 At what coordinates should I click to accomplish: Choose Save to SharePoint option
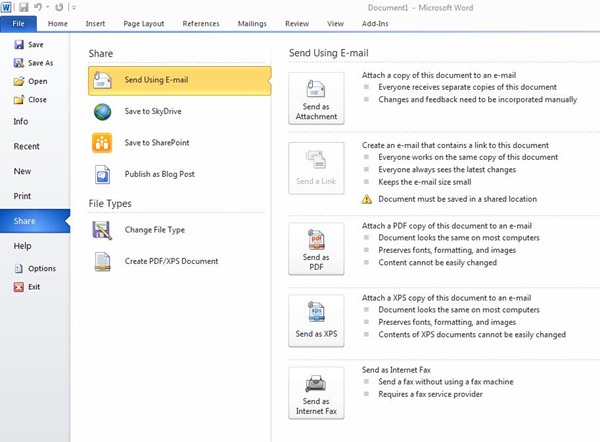coord(156,142)
